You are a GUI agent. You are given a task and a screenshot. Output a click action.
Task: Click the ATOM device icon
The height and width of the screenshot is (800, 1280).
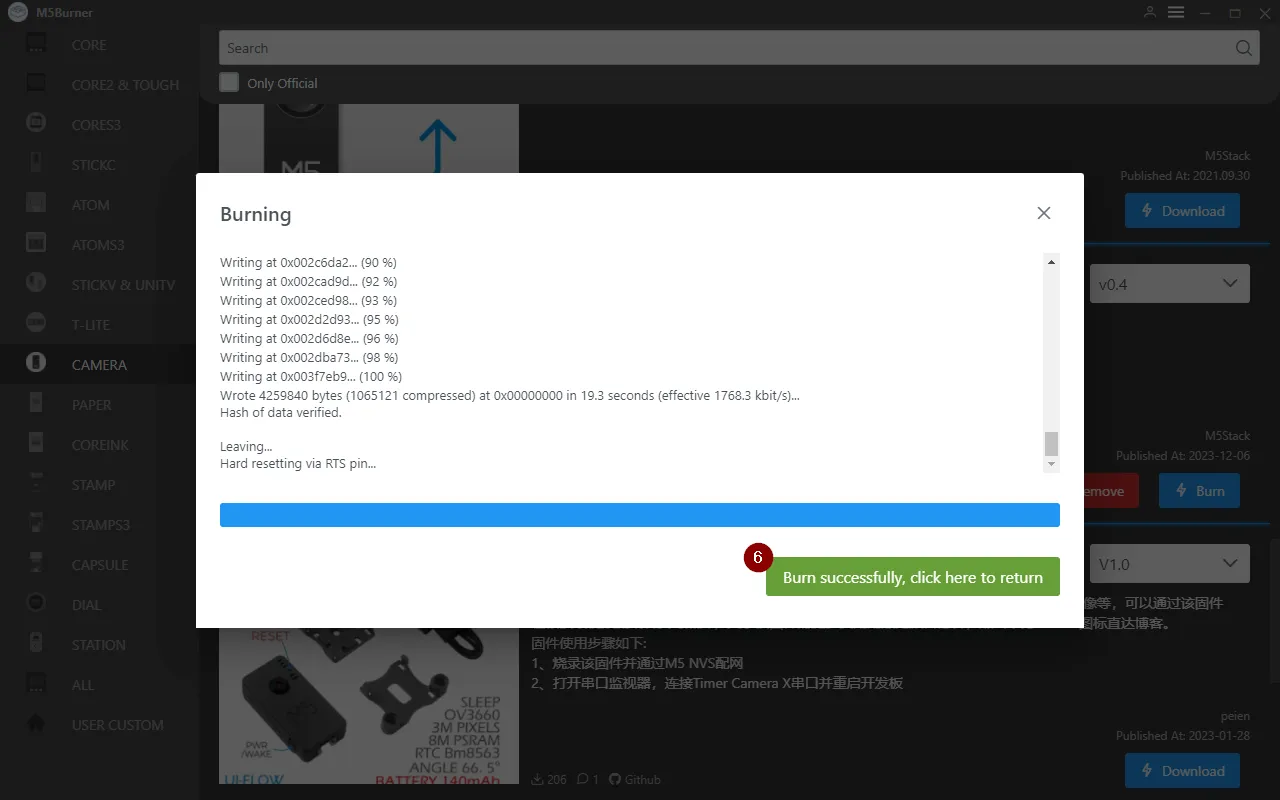(36, 205)
